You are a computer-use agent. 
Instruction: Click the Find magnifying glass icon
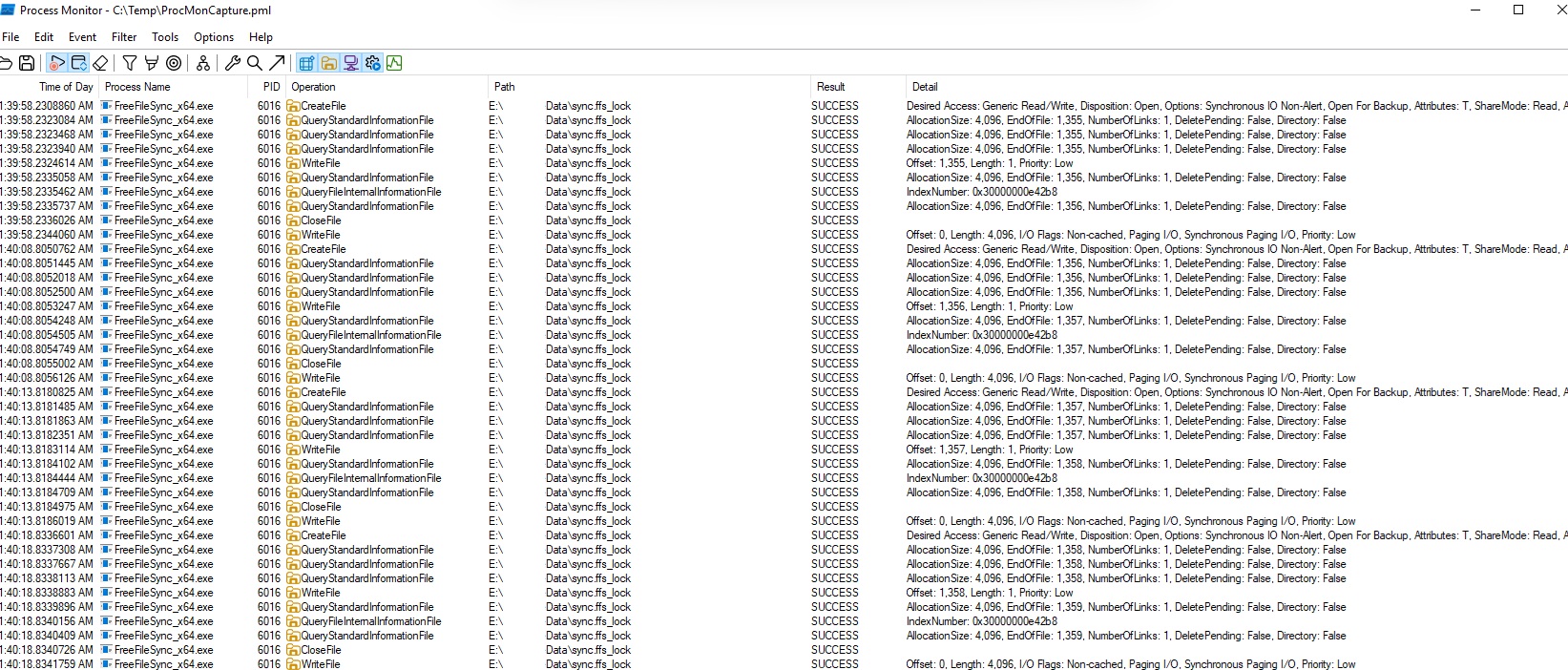[255, 63]
